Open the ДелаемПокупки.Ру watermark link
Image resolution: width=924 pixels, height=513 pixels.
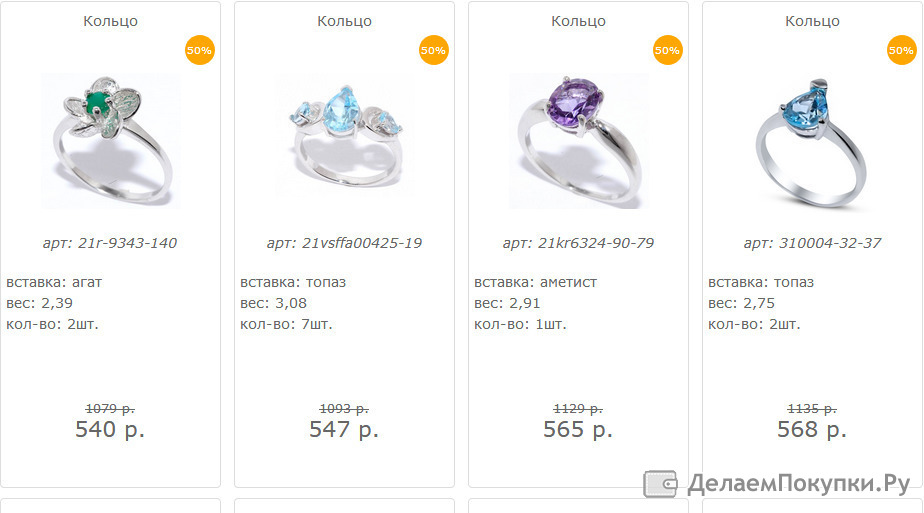tap(778, 484)
